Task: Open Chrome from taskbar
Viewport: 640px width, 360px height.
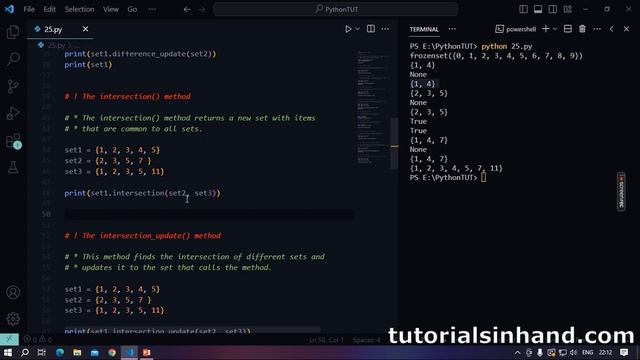Action: tap(112, 352)
